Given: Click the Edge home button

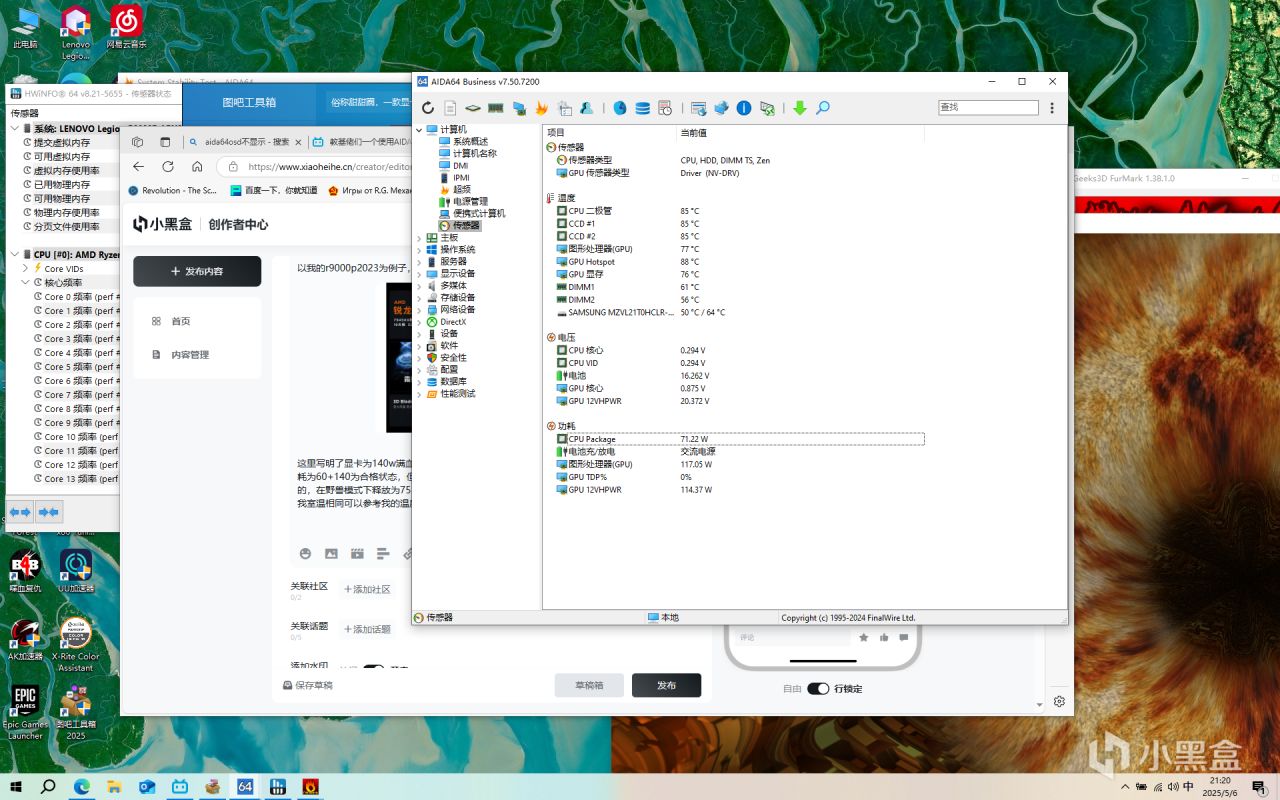Looking at the screenshot, I should (x=197, y=167).
